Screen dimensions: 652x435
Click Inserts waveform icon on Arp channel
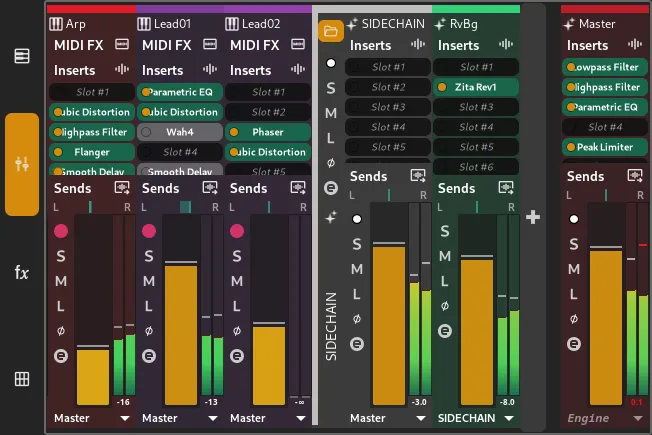[x=122, y=69]
